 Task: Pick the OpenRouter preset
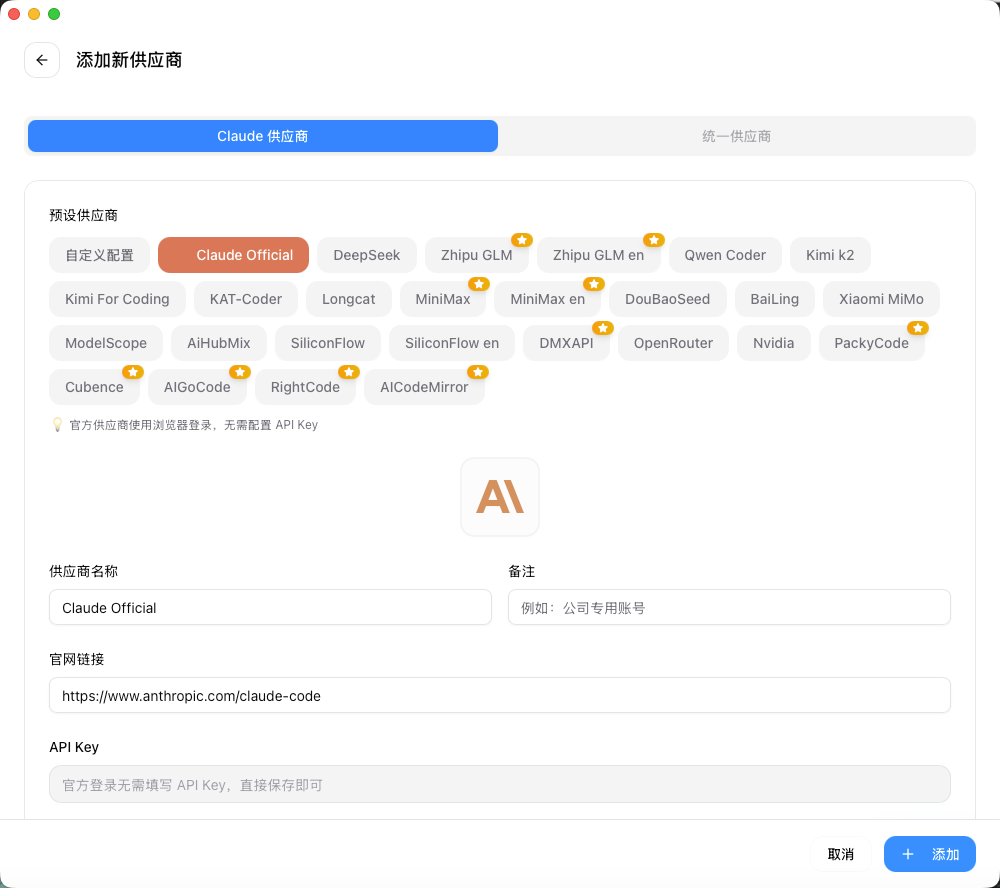tap(673, 343)
